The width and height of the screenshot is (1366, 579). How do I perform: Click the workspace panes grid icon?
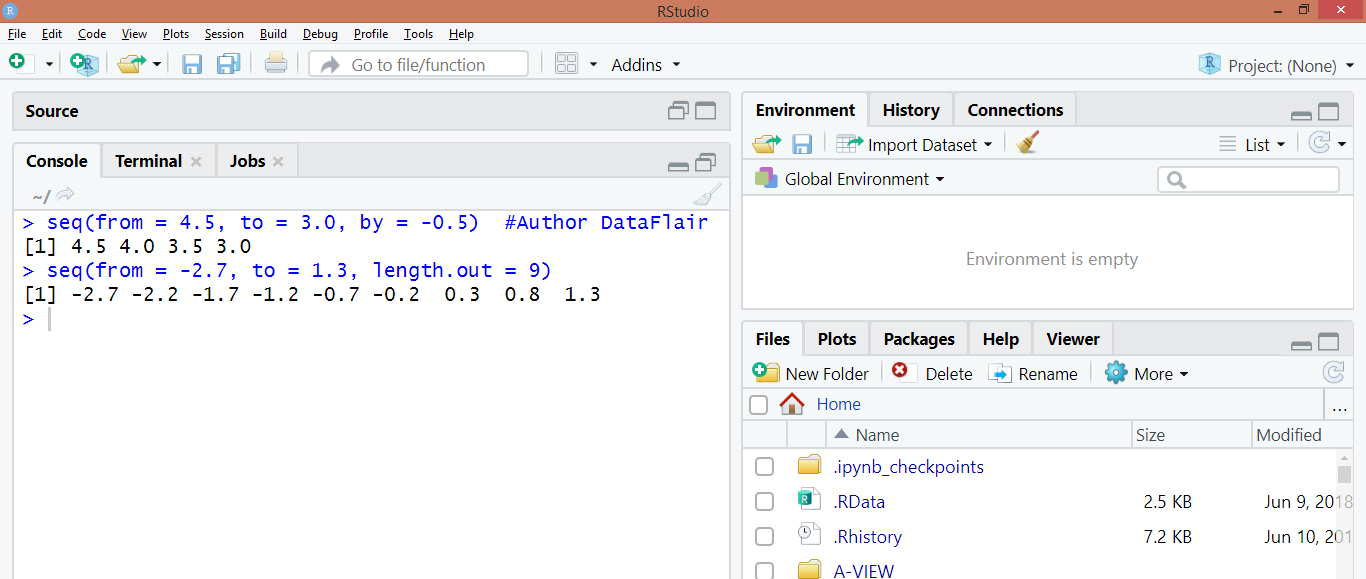click(x=566, y=64)
